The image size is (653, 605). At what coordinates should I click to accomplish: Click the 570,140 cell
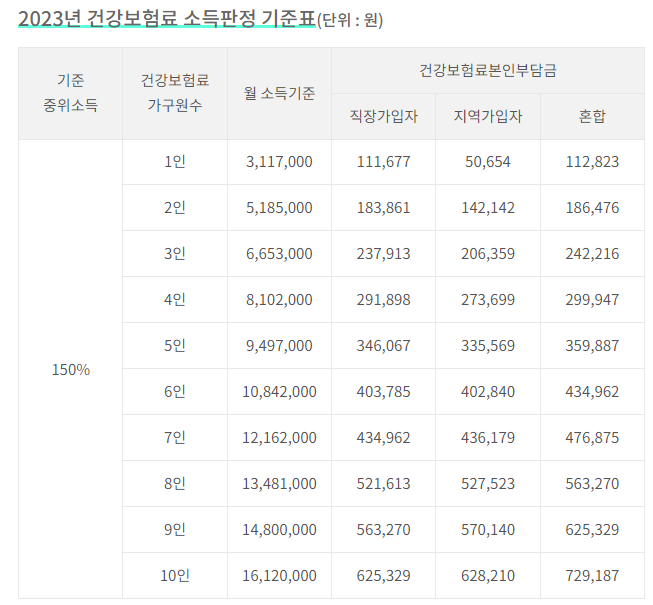click(488, 530)
